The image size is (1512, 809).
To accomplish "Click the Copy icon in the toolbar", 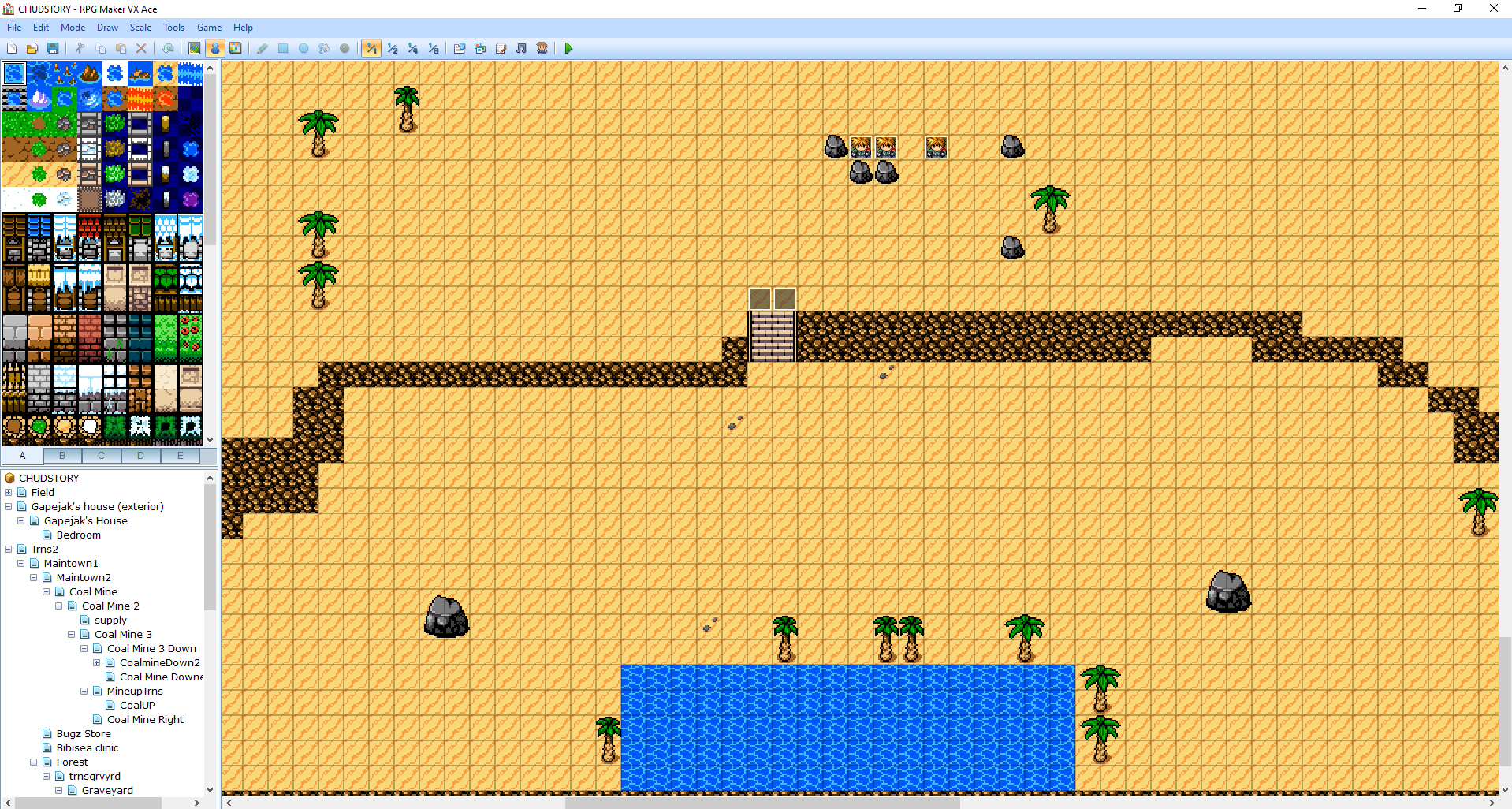I will click(100, 49).
